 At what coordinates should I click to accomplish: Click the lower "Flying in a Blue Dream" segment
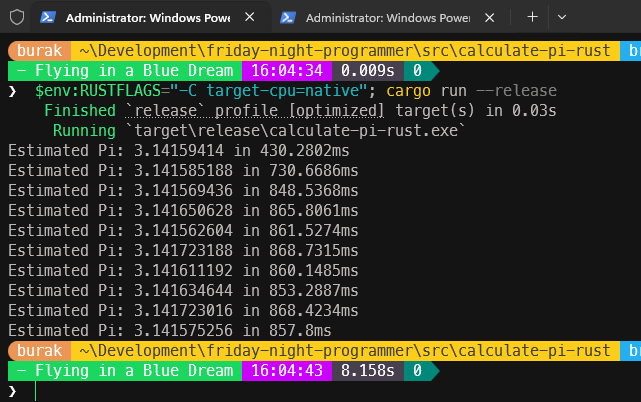124,371
